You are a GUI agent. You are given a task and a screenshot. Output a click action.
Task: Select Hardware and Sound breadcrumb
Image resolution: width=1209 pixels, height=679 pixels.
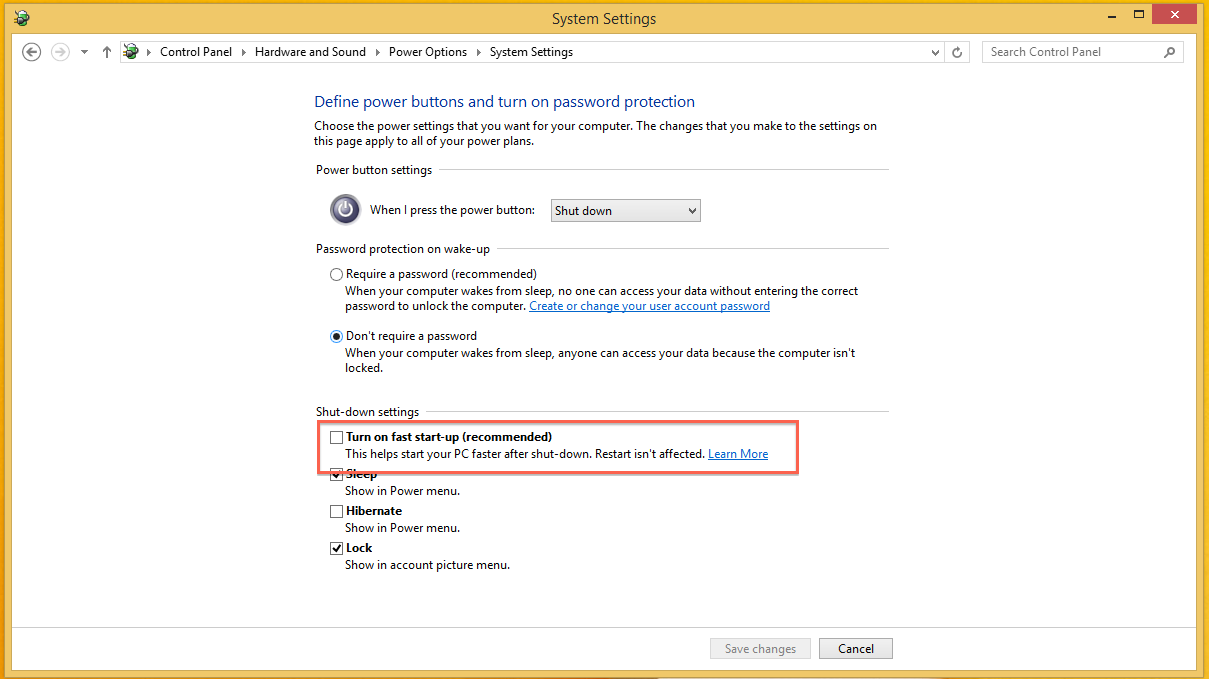[x=310, y=52]
